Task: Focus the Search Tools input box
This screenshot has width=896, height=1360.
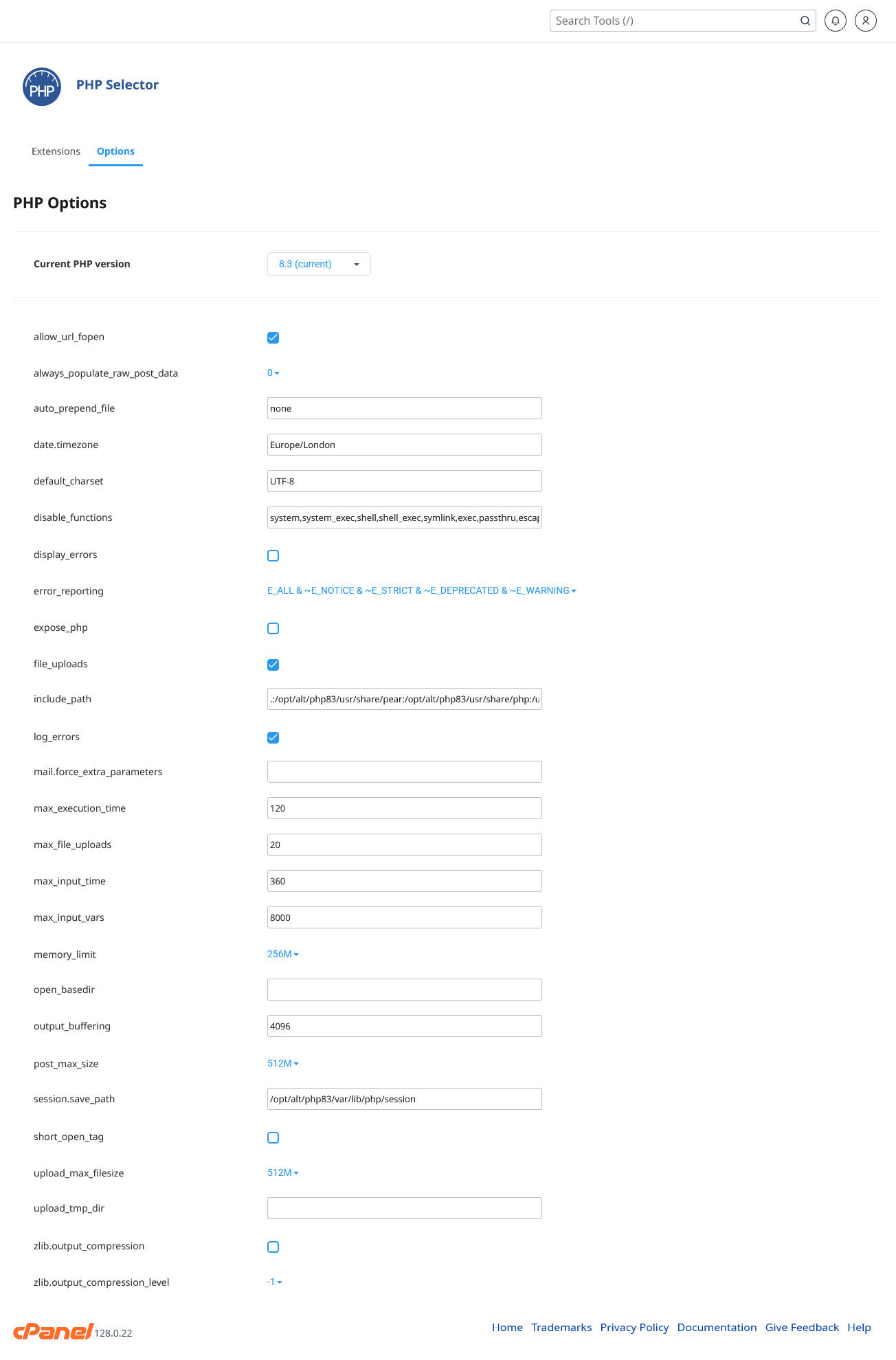Action: pos(673,21)
